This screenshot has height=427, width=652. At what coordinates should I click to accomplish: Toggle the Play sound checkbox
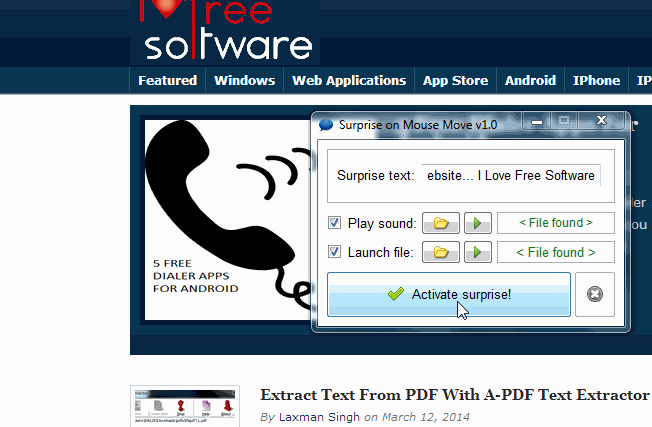coord(335,223)
